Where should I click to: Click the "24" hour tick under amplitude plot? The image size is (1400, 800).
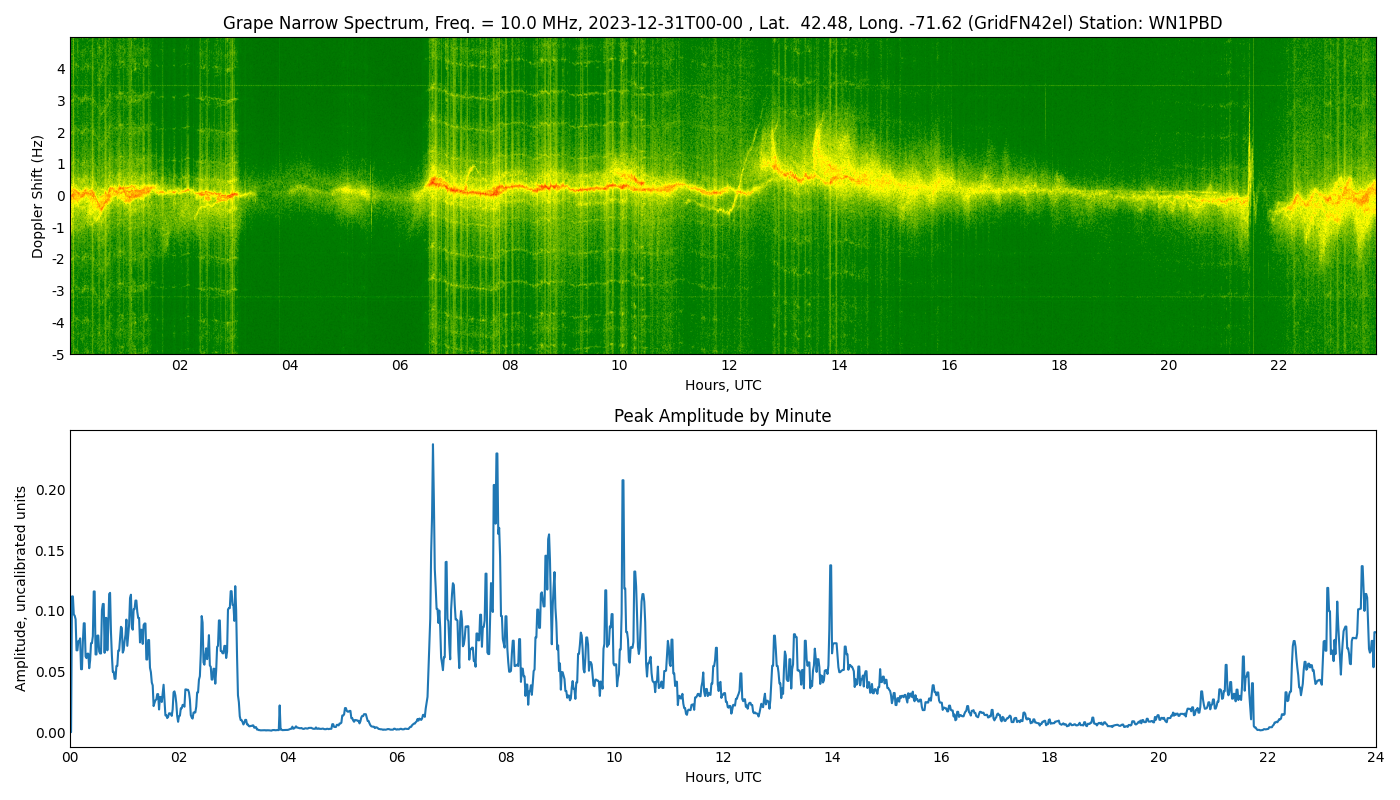click(1376, 758)
